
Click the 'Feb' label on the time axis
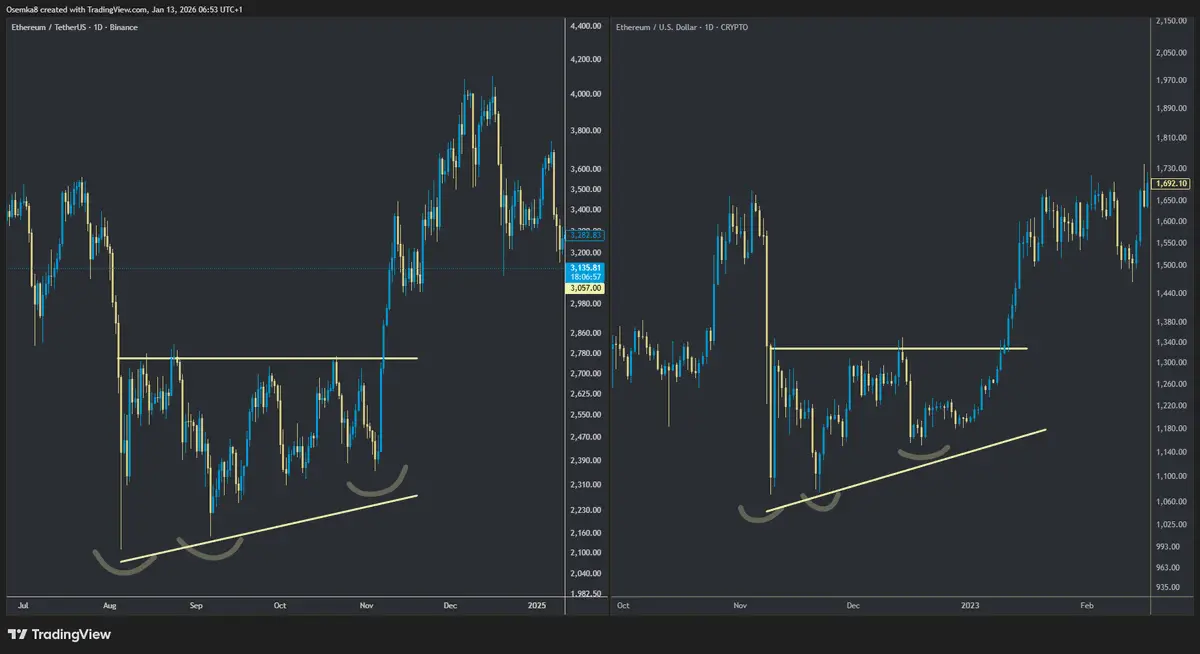(1089, 606)
